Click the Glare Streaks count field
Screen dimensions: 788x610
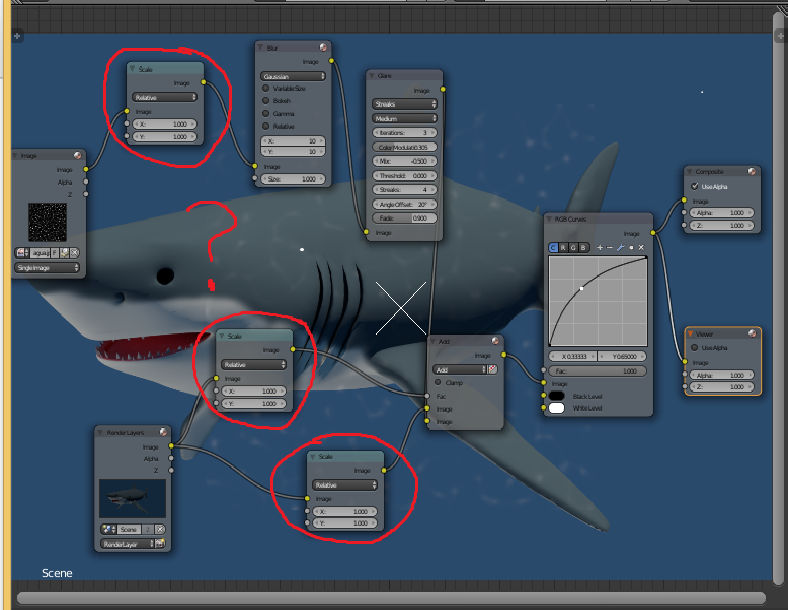click(x=405, y=189)
